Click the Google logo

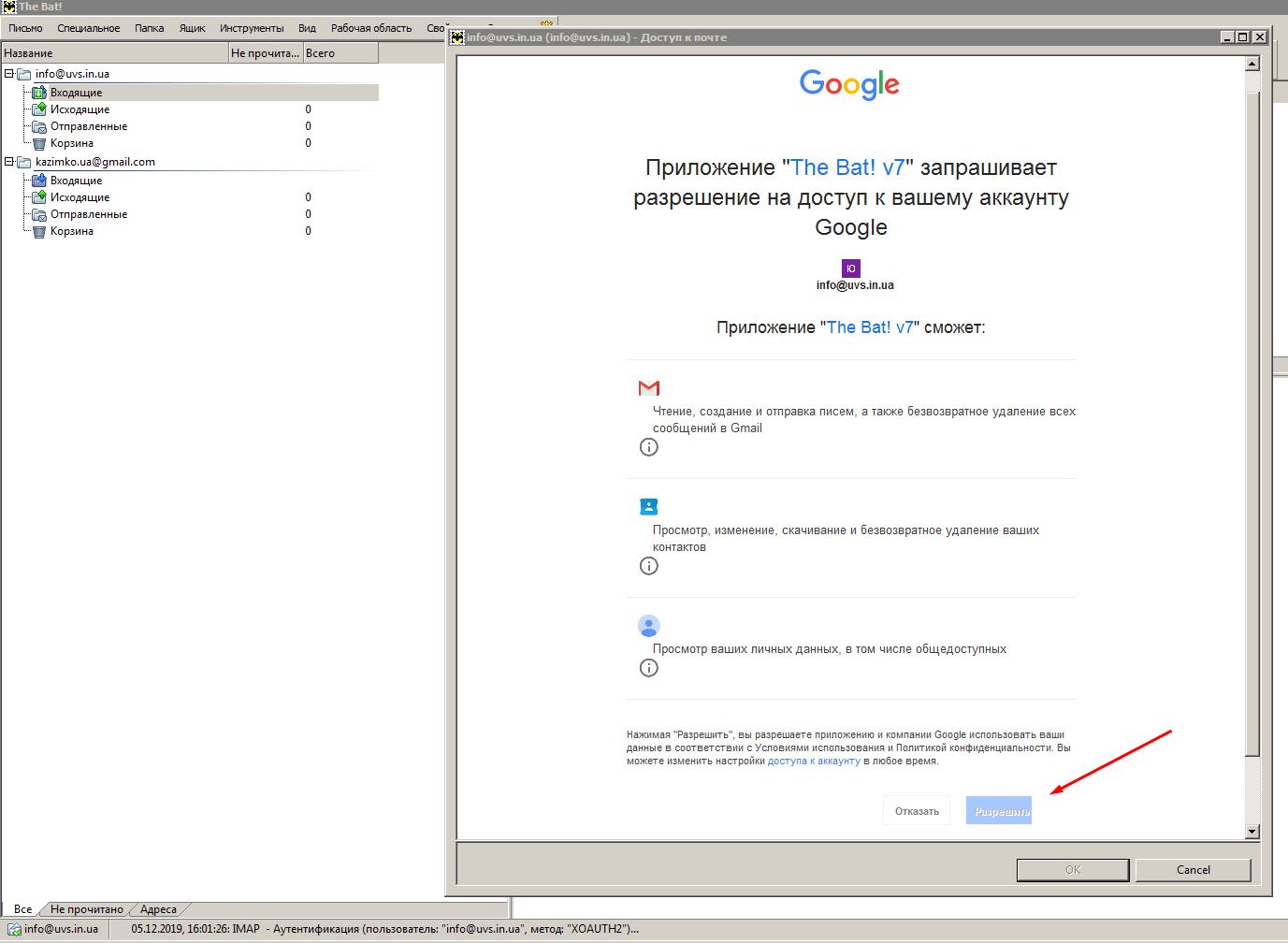[x=849, y=84]
